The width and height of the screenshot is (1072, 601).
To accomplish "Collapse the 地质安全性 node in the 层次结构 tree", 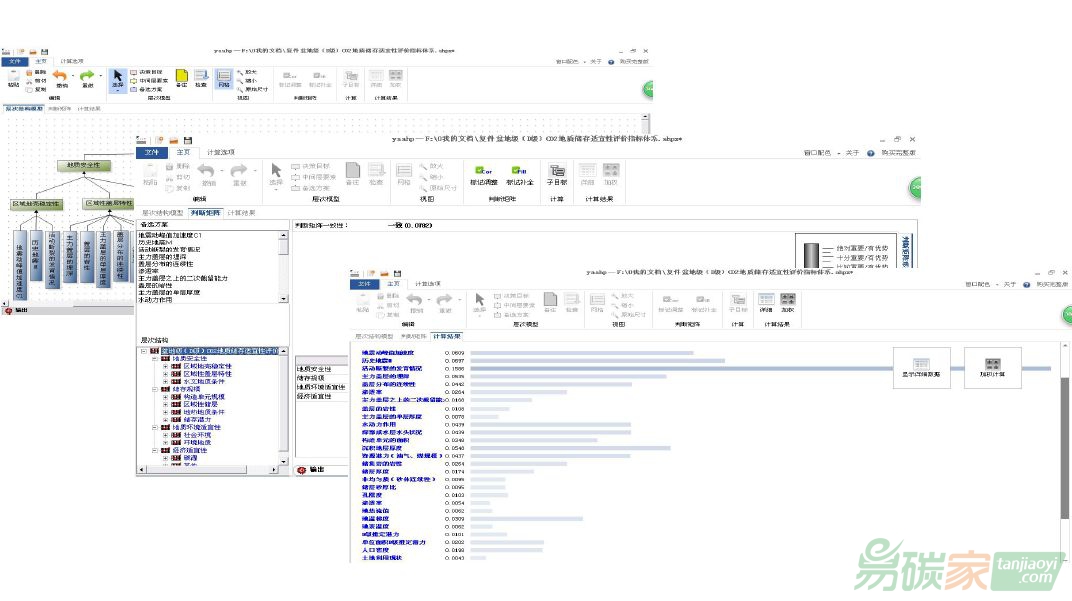I will [x=155, y=359].
